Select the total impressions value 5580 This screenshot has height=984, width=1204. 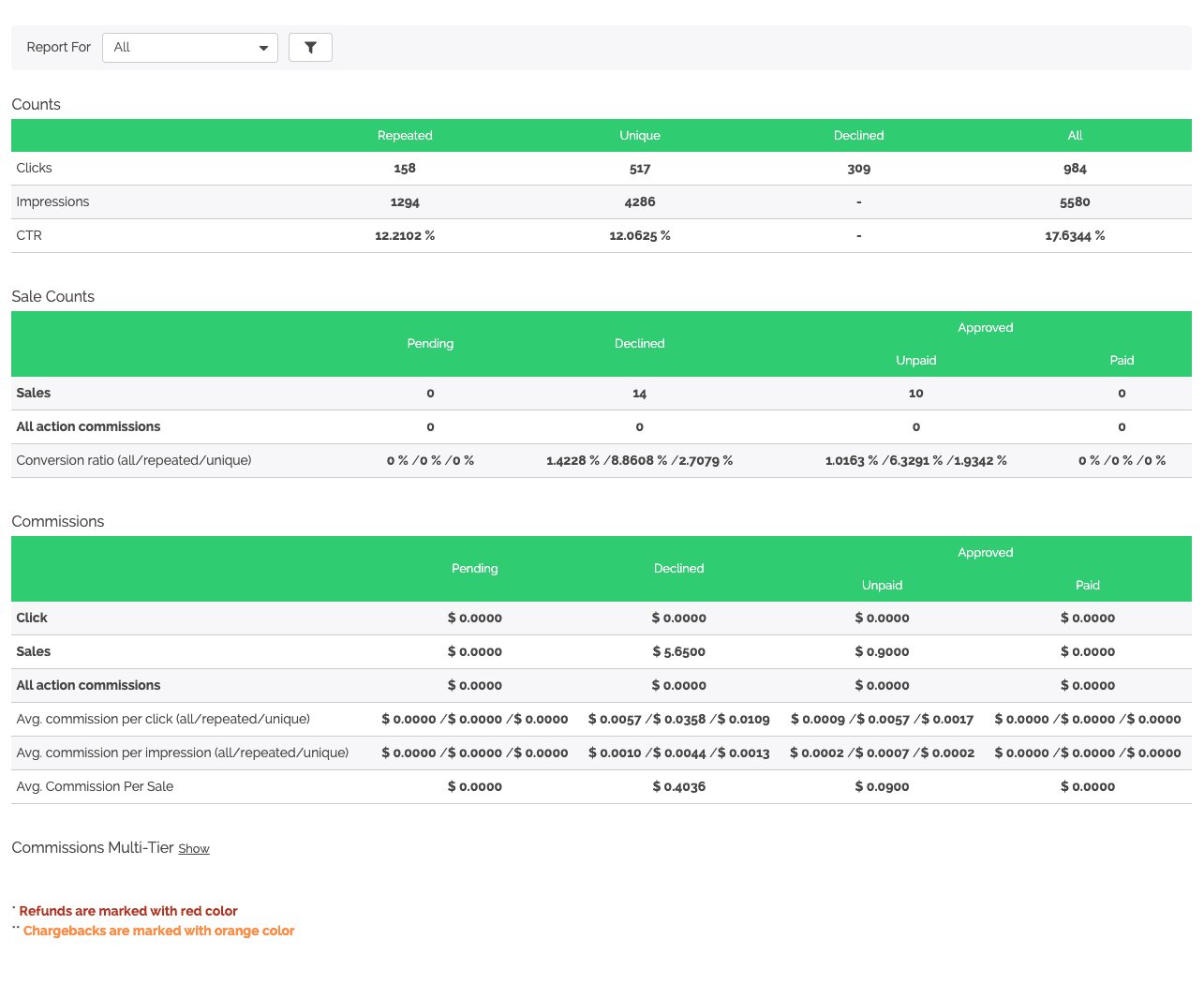pyautogui.click(x=1076, y=202)
